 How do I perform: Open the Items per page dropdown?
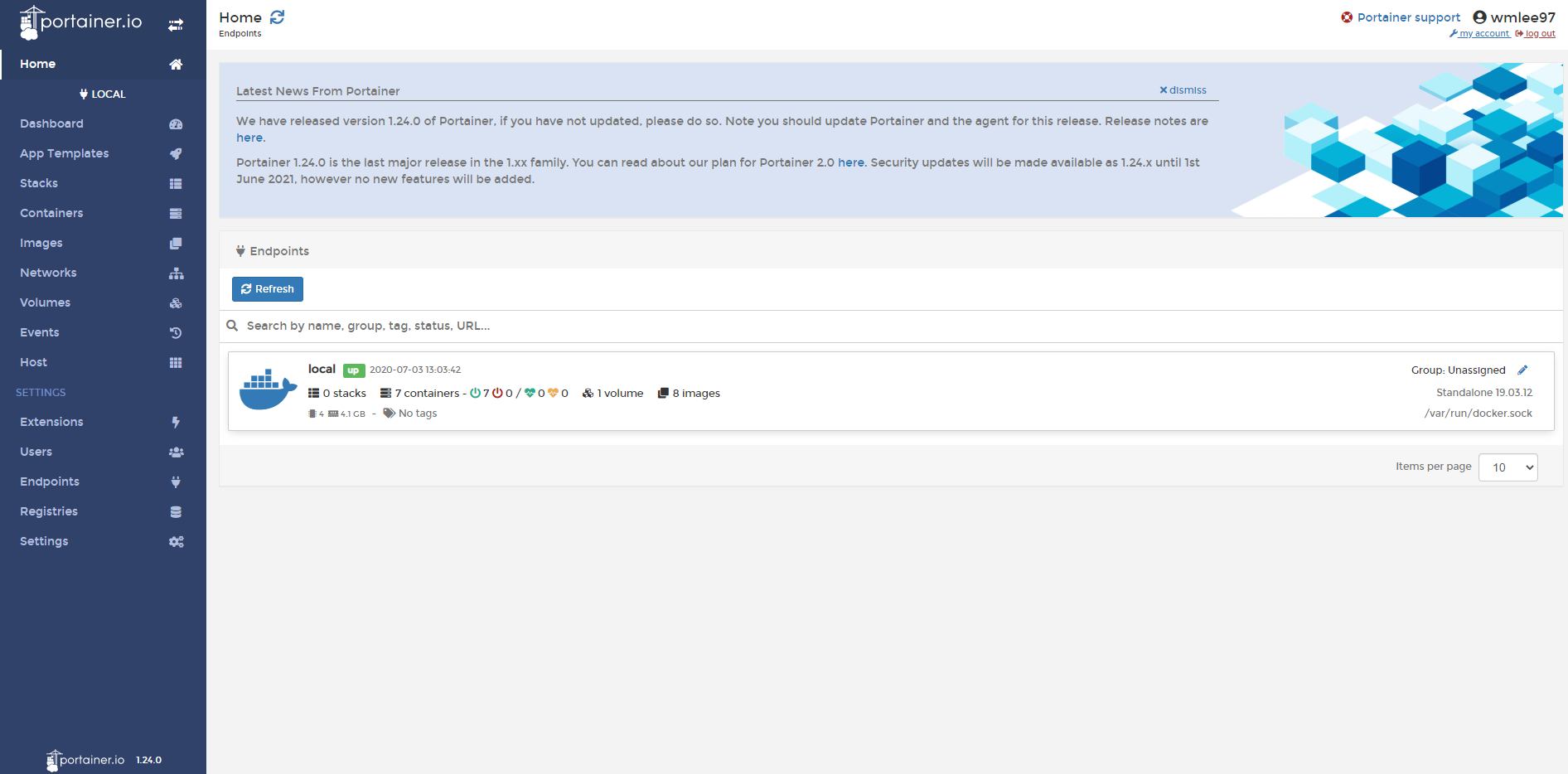(1508, 467)
